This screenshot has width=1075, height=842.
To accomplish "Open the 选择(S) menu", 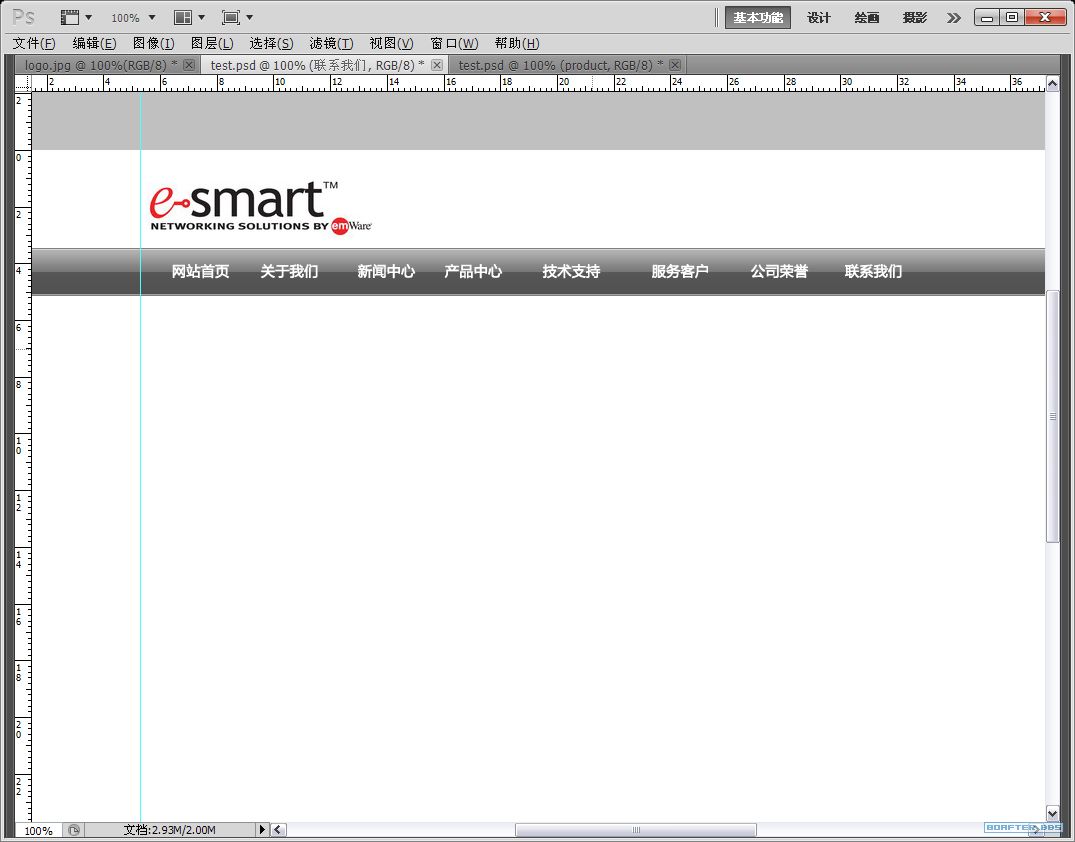I will [x=271, y=43].
